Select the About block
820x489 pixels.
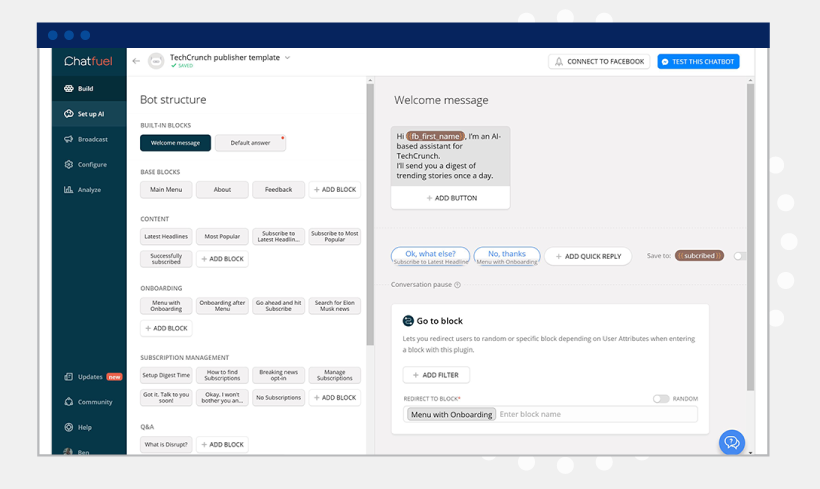(222, 189)
